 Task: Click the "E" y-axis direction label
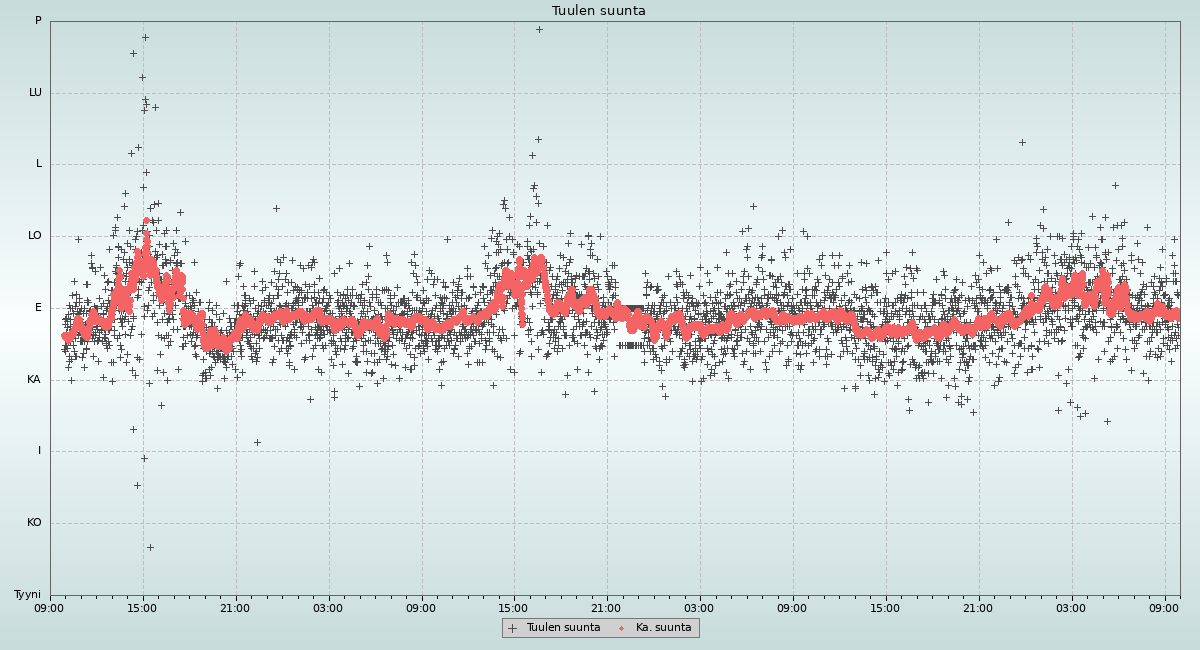(x=39, y=308)
